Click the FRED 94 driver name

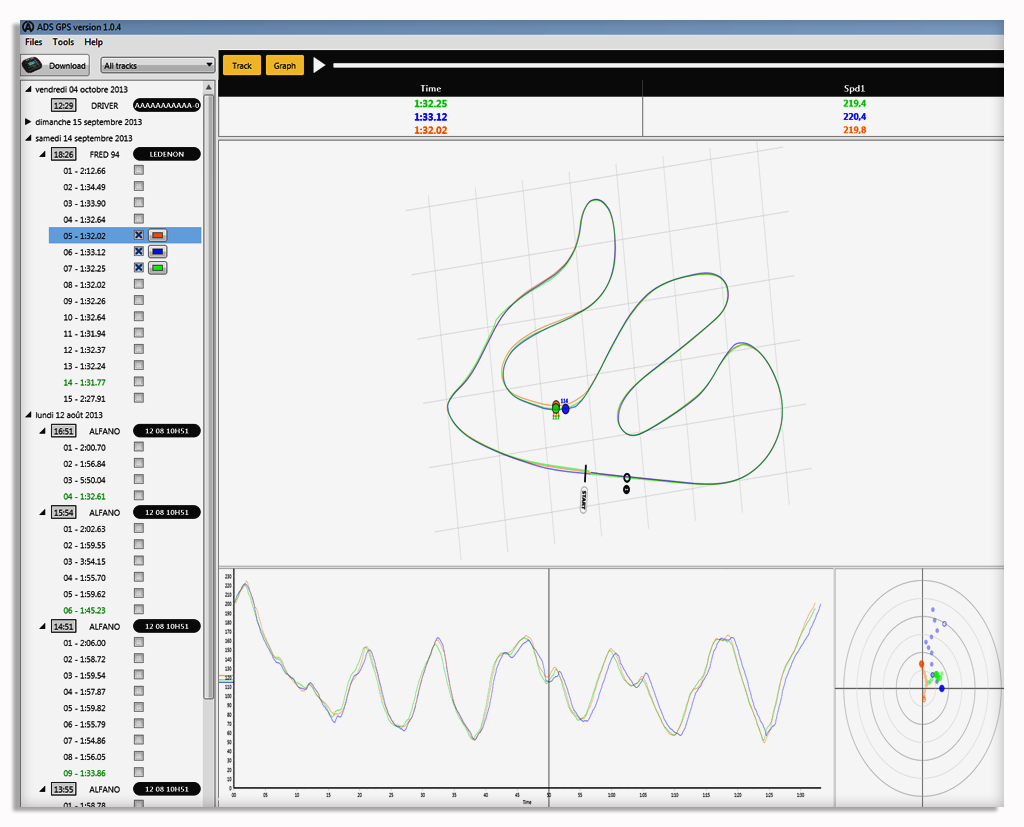tap(104, 154)
